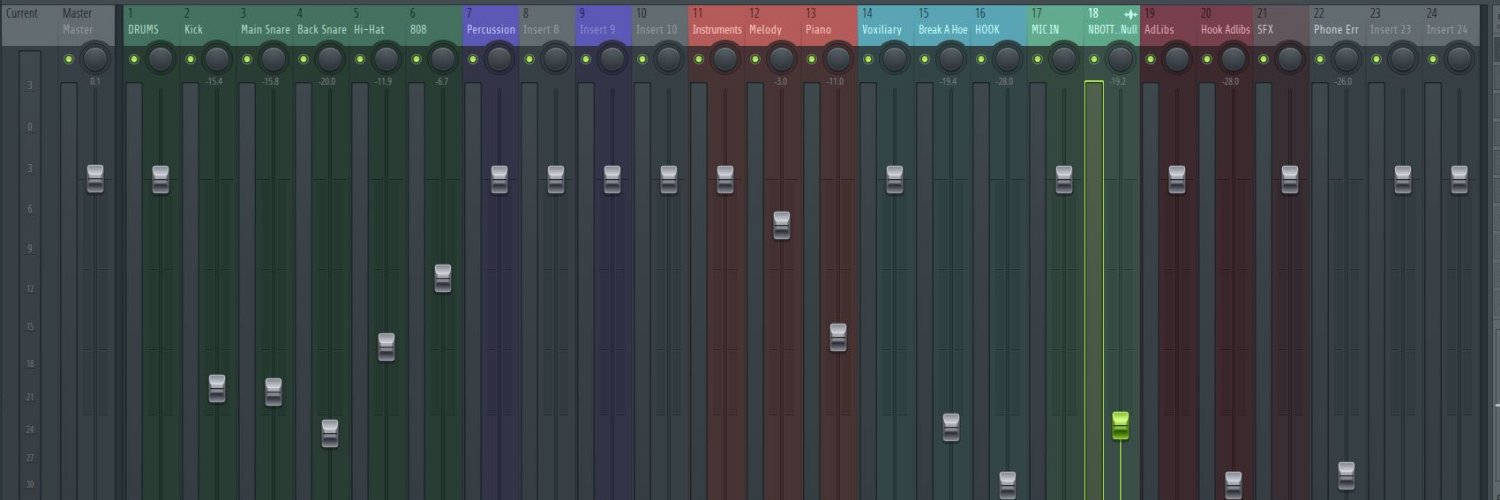Screen dimensions: 1500x500
Task: Click the Hi-Hat volume fader
Action: (x=386, y=347)
